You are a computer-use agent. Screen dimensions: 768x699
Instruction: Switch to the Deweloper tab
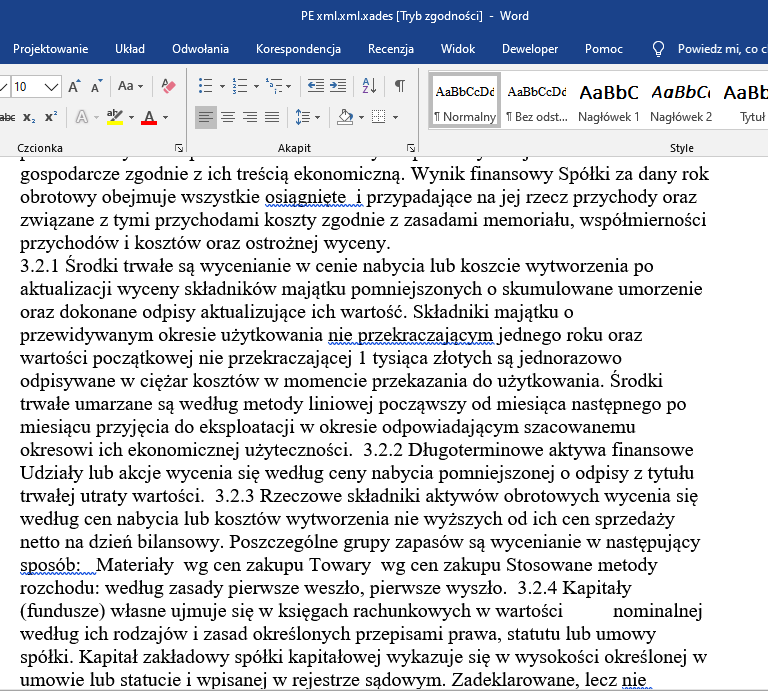pos(530,49)
